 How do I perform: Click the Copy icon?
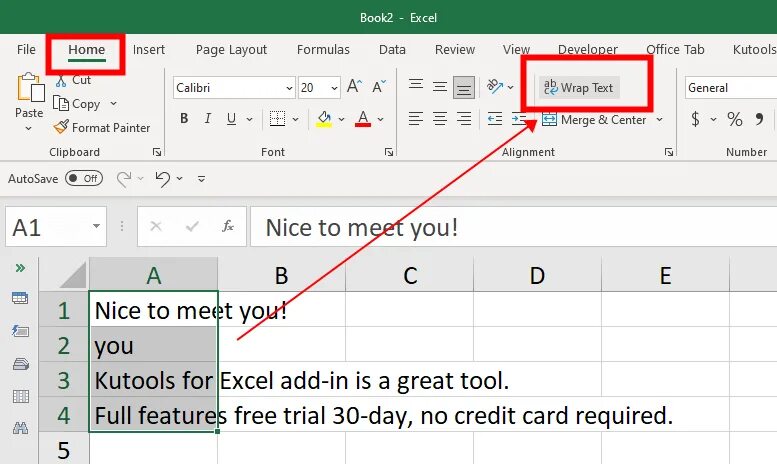pos(61,104)
